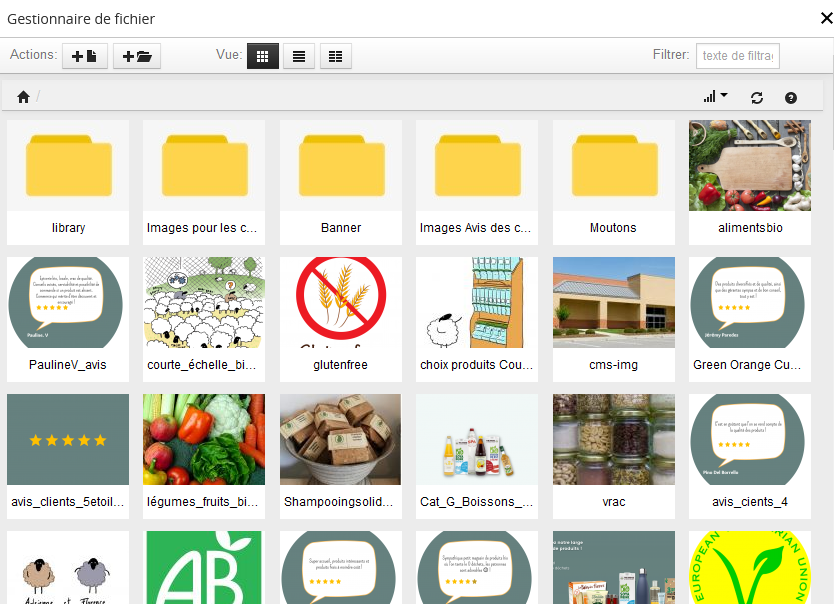Open the Banner folder
Viewport: 834px width, 604px height.
pos(341,165)
